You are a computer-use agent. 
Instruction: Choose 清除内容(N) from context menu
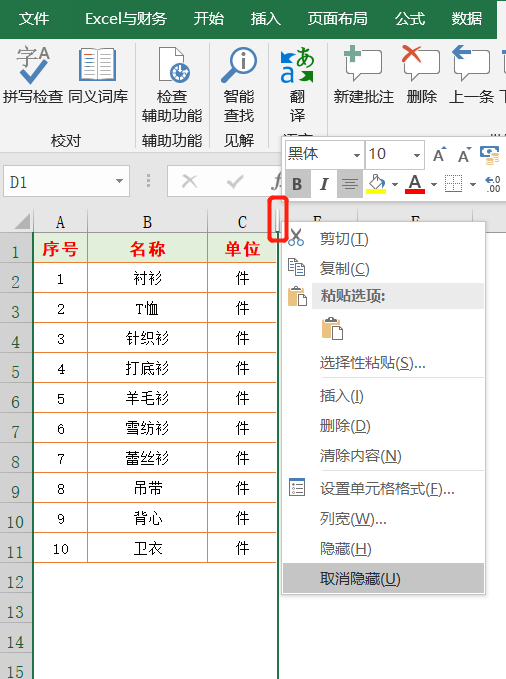tap(383, 456)
